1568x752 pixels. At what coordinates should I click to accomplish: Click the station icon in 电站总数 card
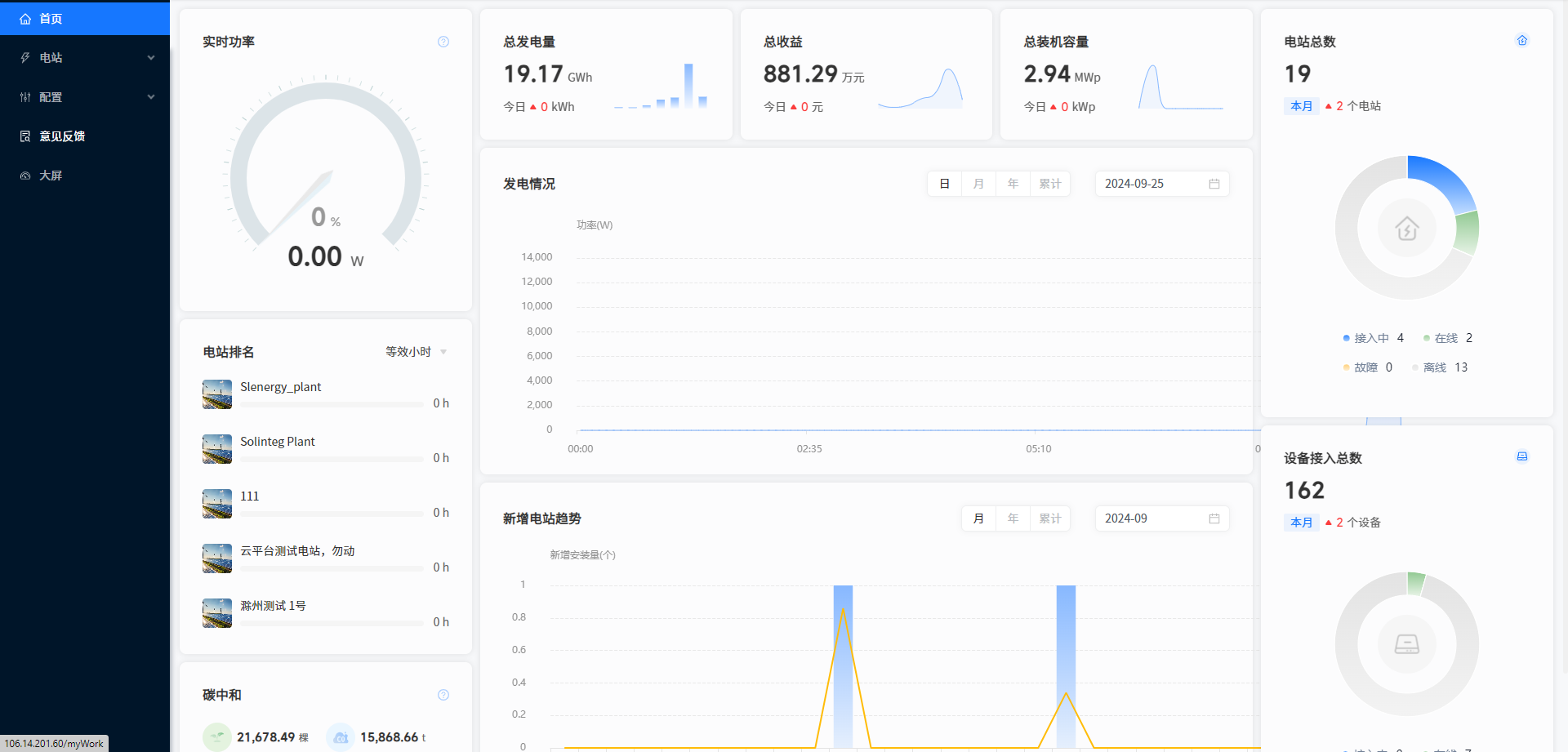pos(1522,41)
